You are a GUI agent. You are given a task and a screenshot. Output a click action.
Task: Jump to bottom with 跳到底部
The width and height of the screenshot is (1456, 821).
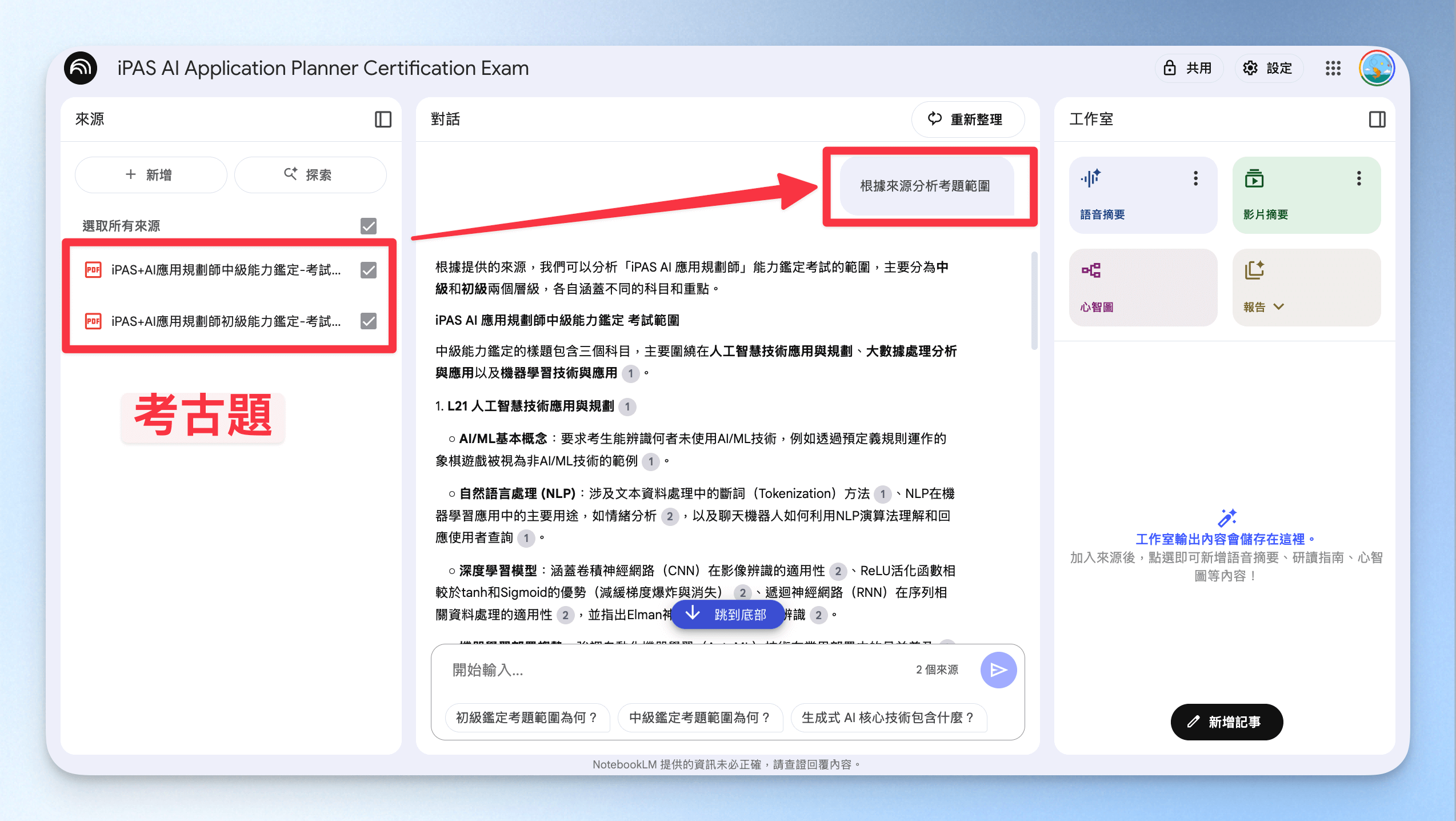[727, 615]
